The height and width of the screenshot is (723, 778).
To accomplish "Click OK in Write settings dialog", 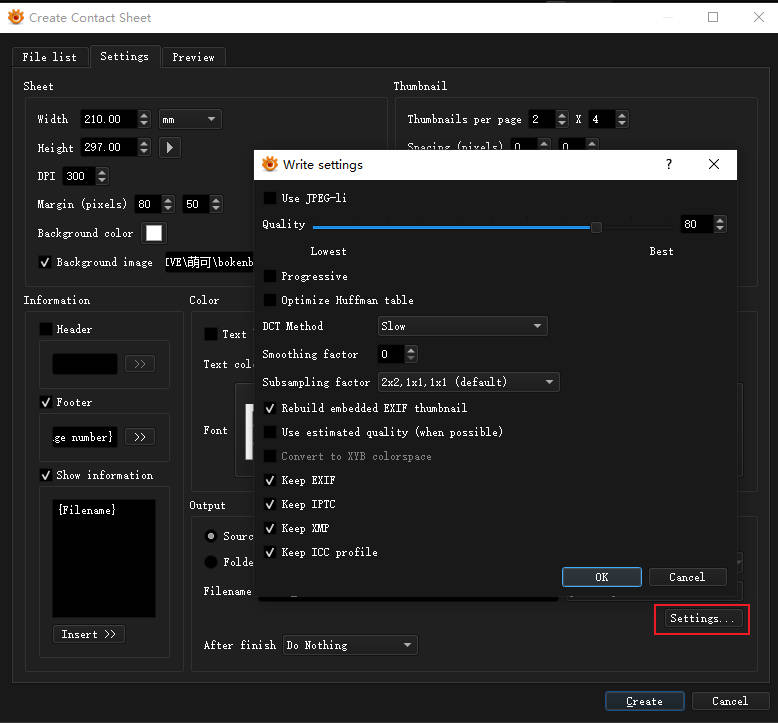I will [601, 577].
